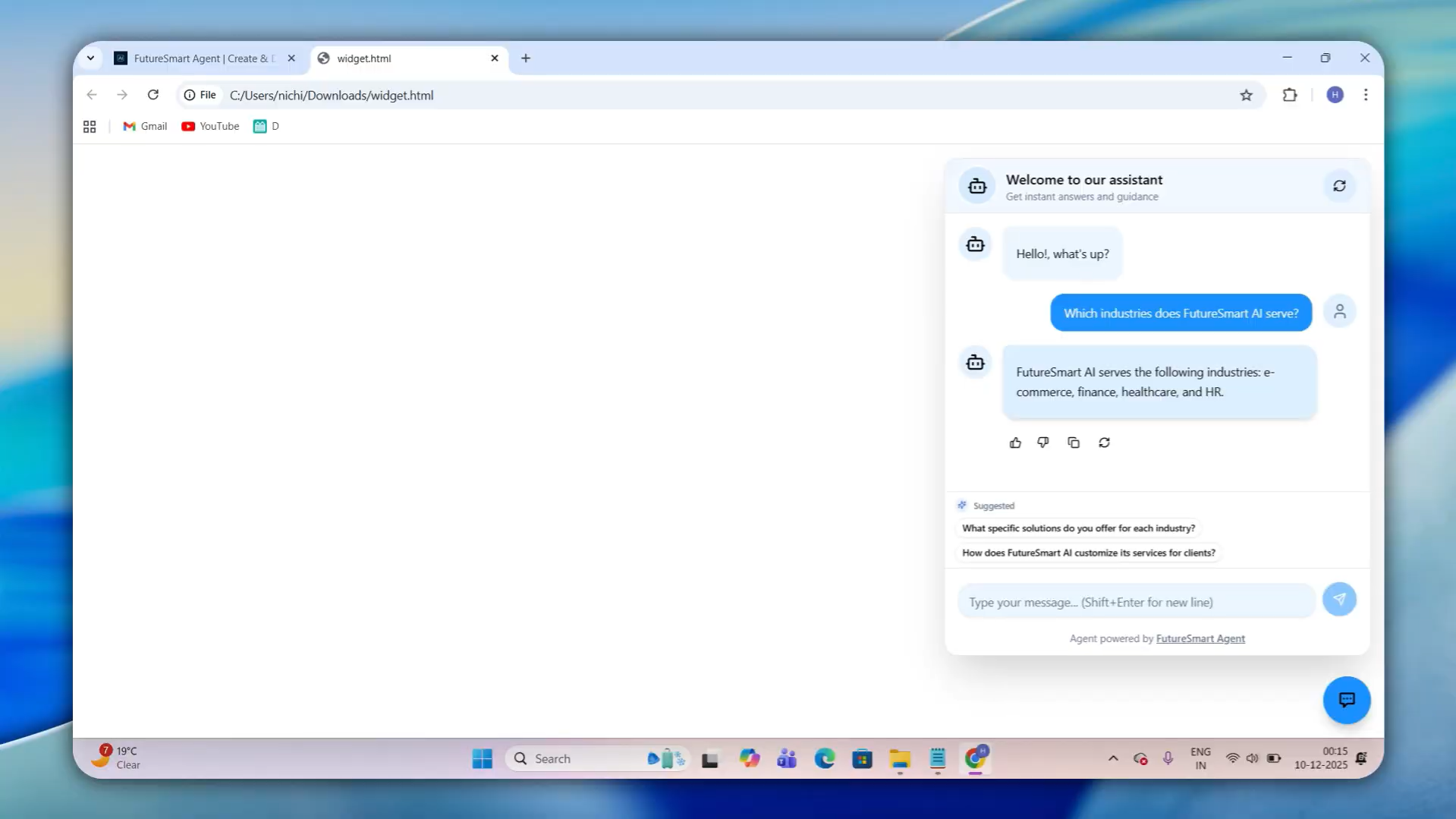Viewport: 1456px width, 819px height.
Task: Open the browser Extensions puzzle icon
Action: click(1290, 95)
